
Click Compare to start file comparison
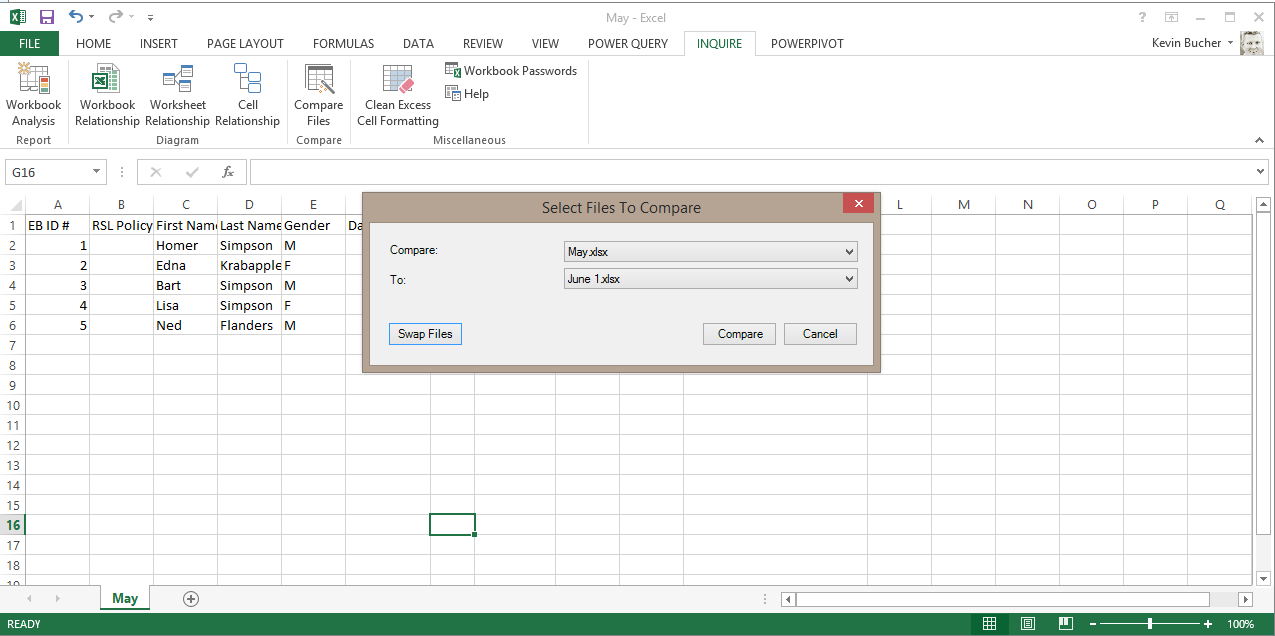coord(739,333)
